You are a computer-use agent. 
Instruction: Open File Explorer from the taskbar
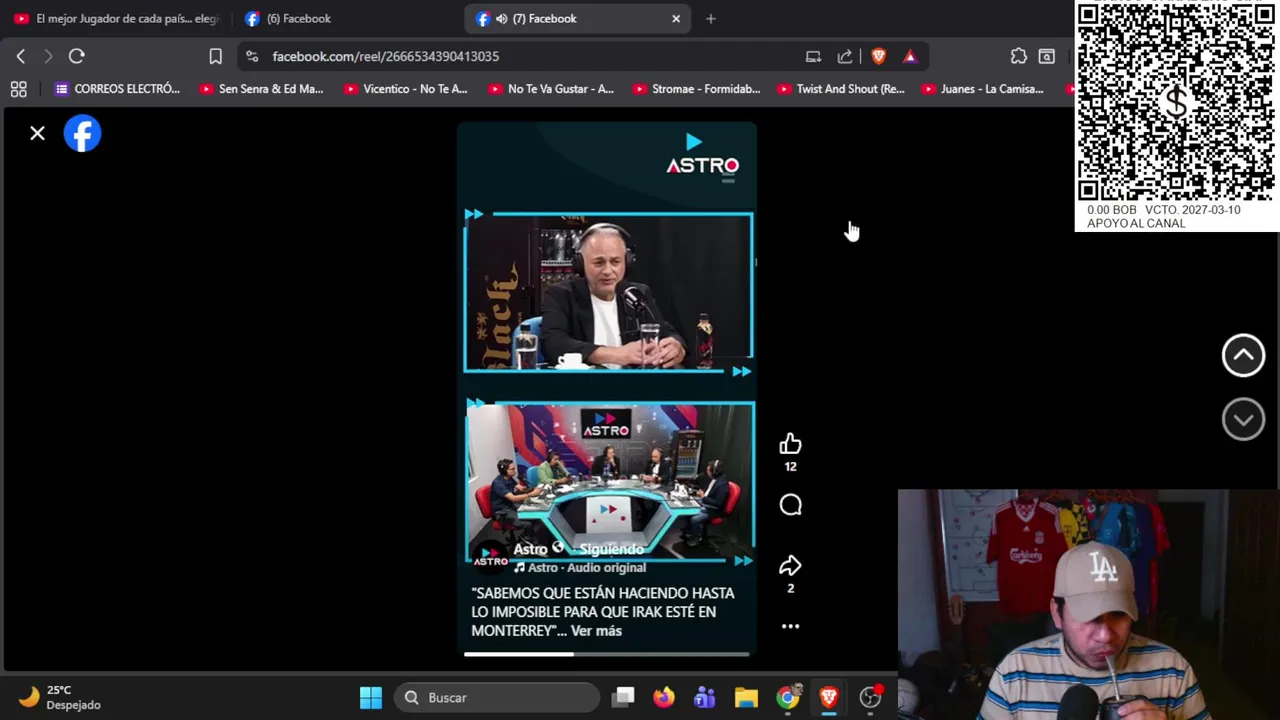(746, 697)
